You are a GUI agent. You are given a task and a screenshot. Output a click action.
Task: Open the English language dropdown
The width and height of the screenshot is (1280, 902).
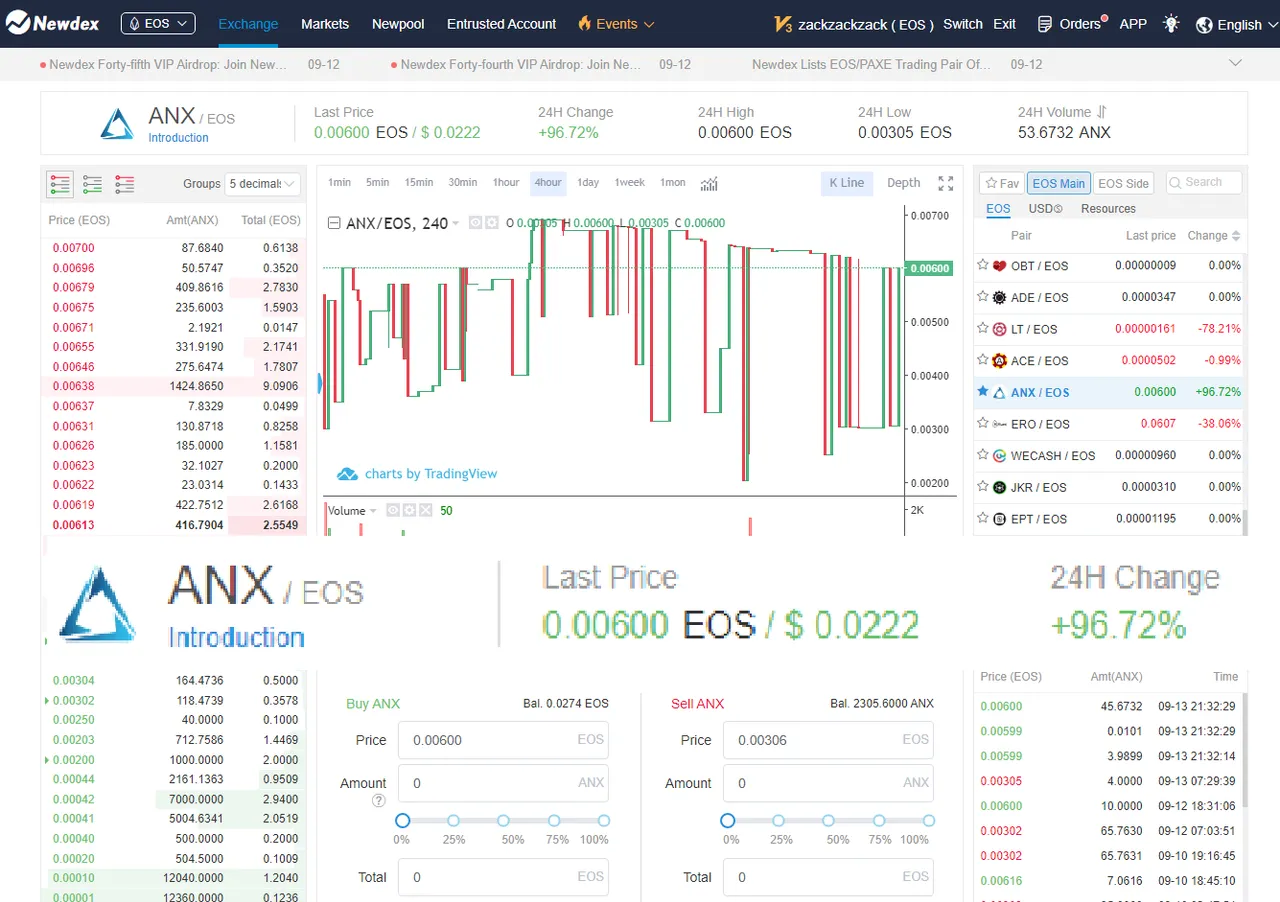1238,24
